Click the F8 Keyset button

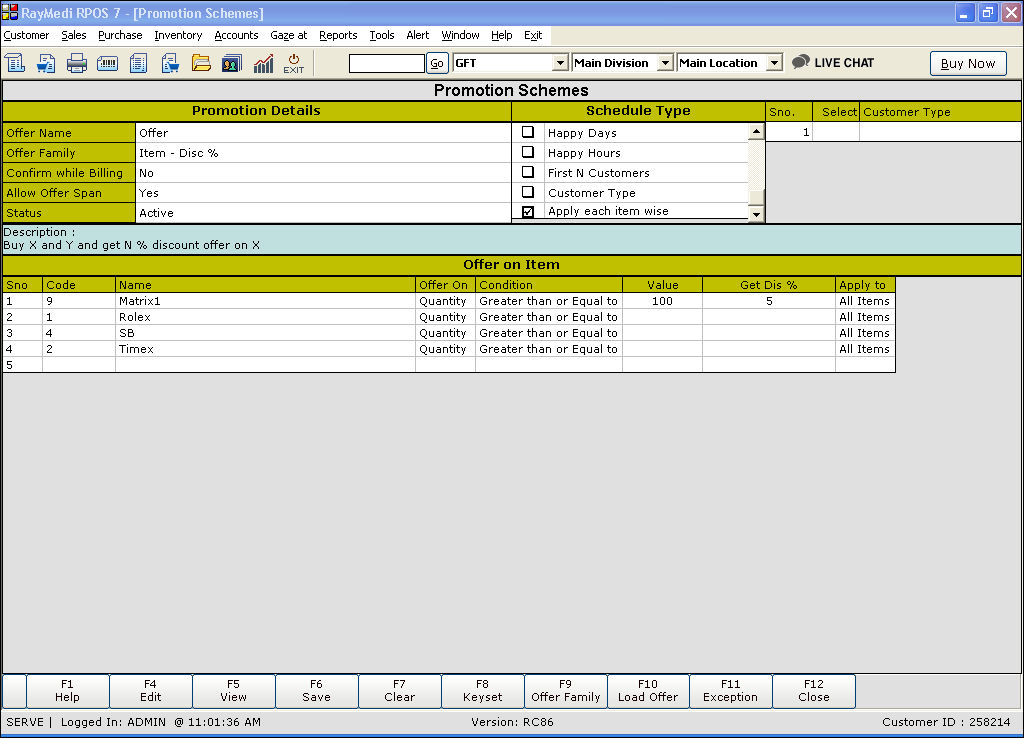(x=483, y=691)
